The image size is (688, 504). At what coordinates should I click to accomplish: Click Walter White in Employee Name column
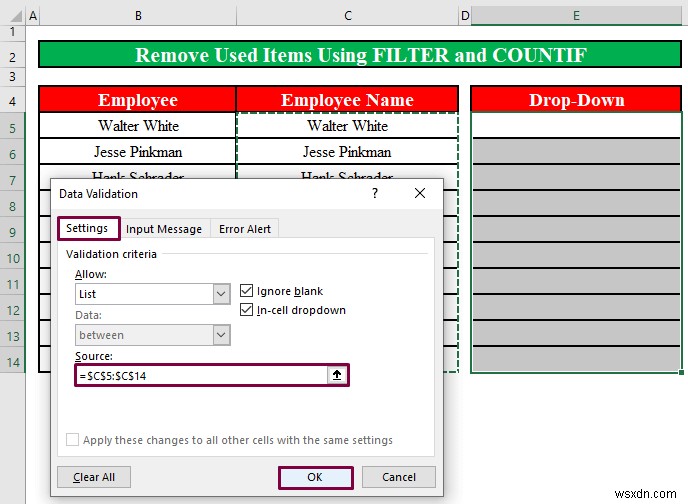click(347, 126)
